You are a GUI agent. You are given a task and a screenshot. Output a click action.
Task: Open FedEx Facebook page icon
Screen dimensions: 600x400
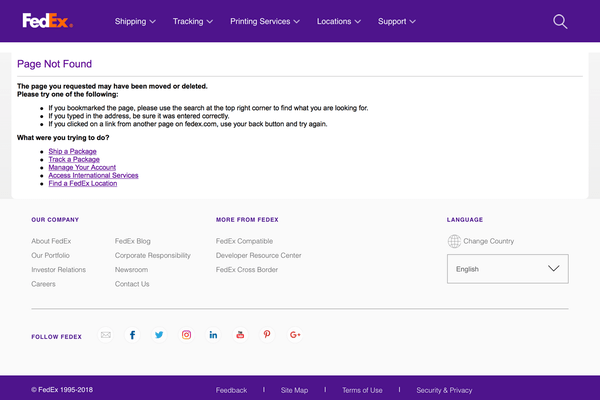132,335
